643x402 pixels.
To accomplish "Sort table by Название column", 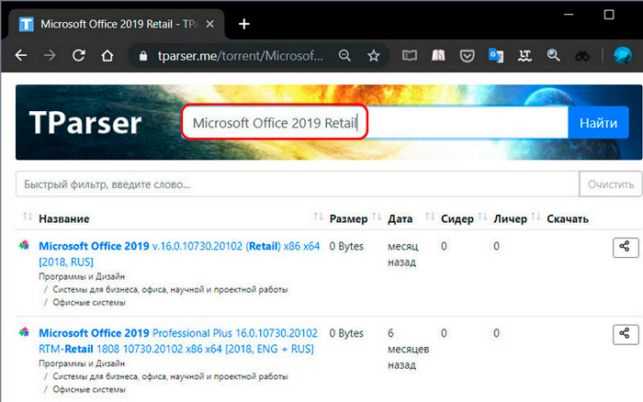I will click(x=64, y=219).
